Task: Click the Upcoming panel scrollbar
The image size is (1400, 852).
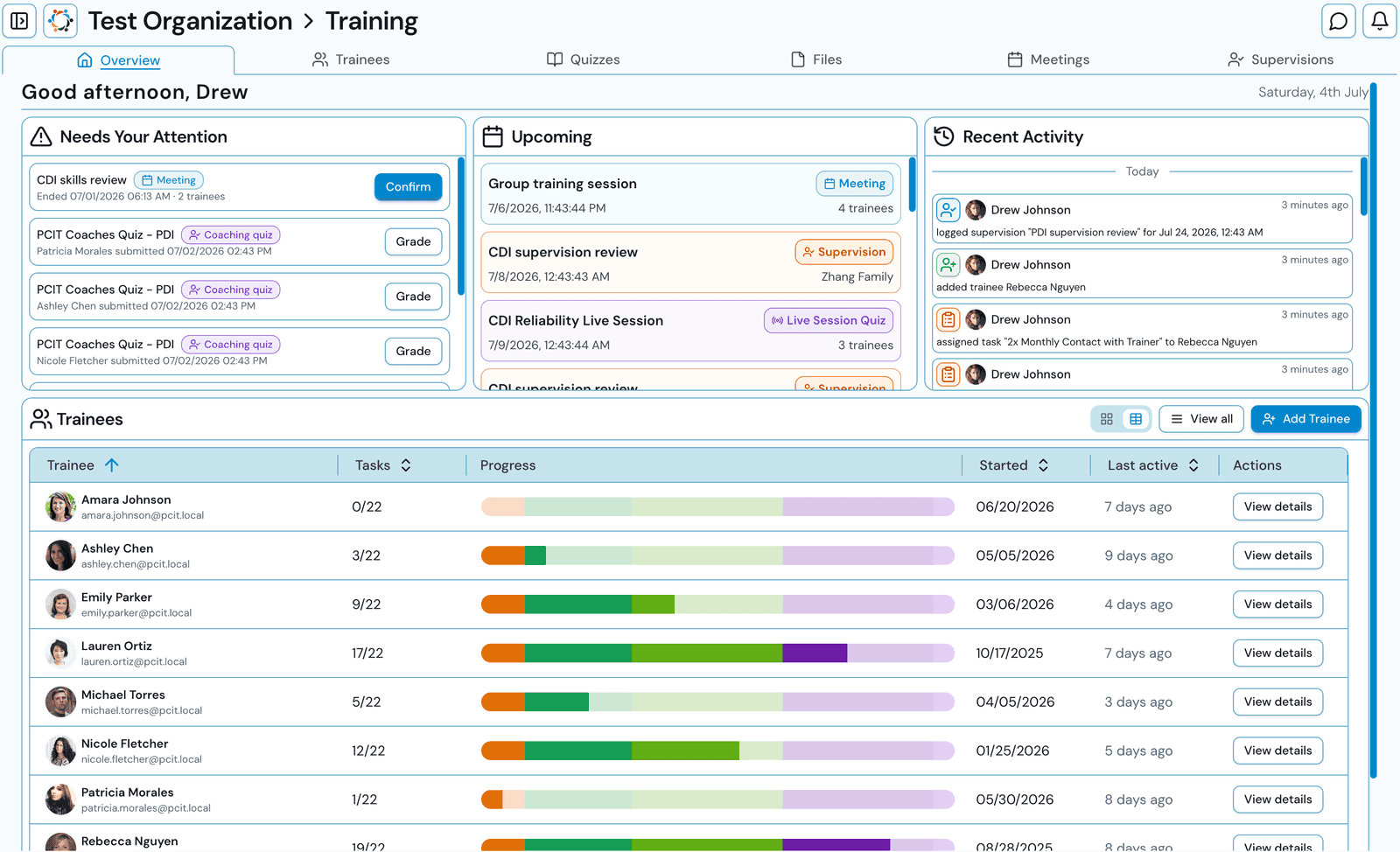Action: point(913,185)
